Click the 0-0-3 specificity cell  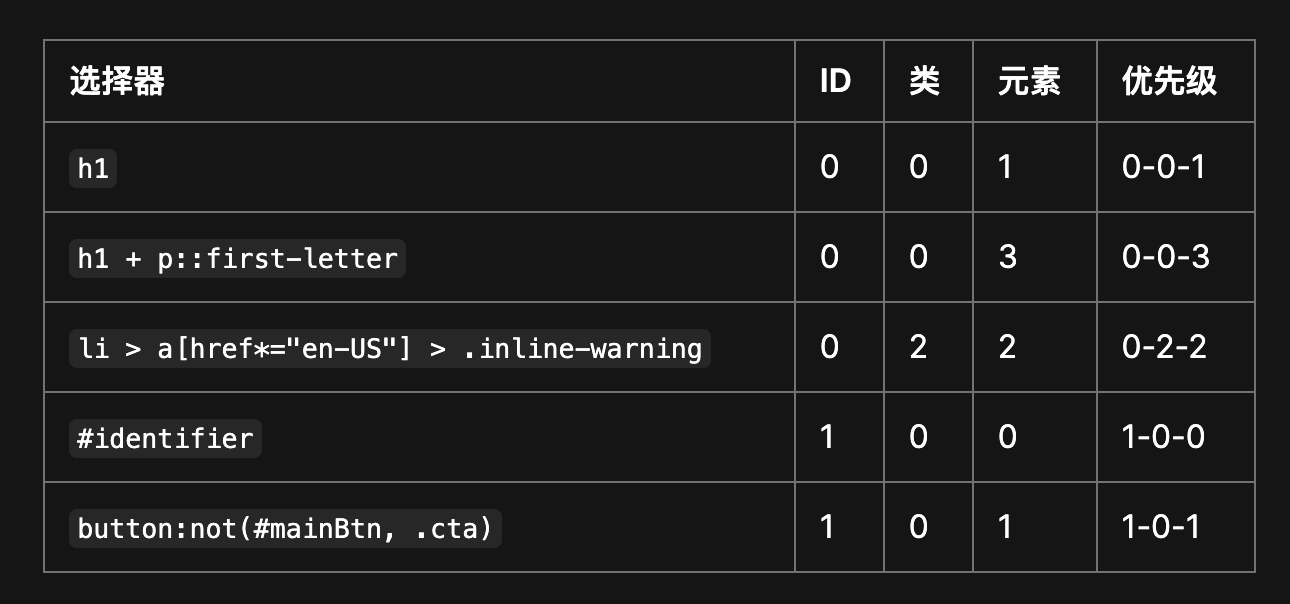[x=1166, y=257]
